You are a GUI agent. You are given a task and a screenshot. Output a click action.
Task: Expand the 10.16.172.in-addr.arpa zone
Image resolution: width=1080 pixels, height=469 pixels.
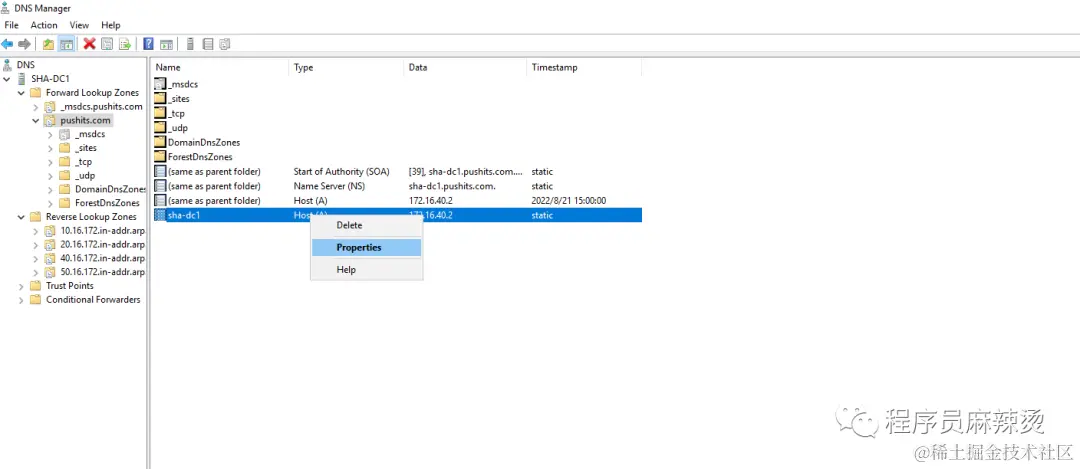click(36, 231)
